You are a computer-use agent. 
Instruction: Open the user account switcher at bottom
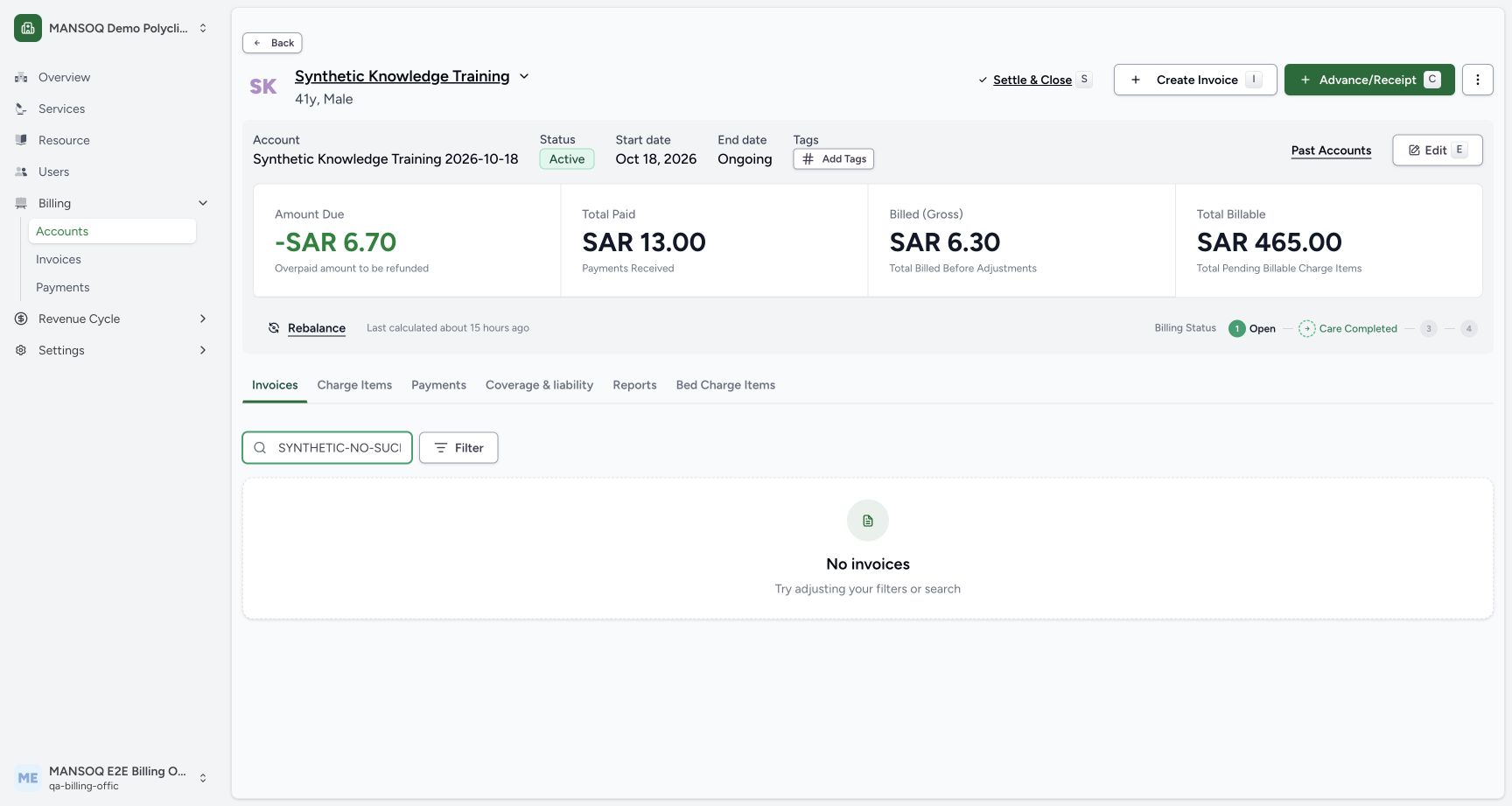tap(203, 778)
